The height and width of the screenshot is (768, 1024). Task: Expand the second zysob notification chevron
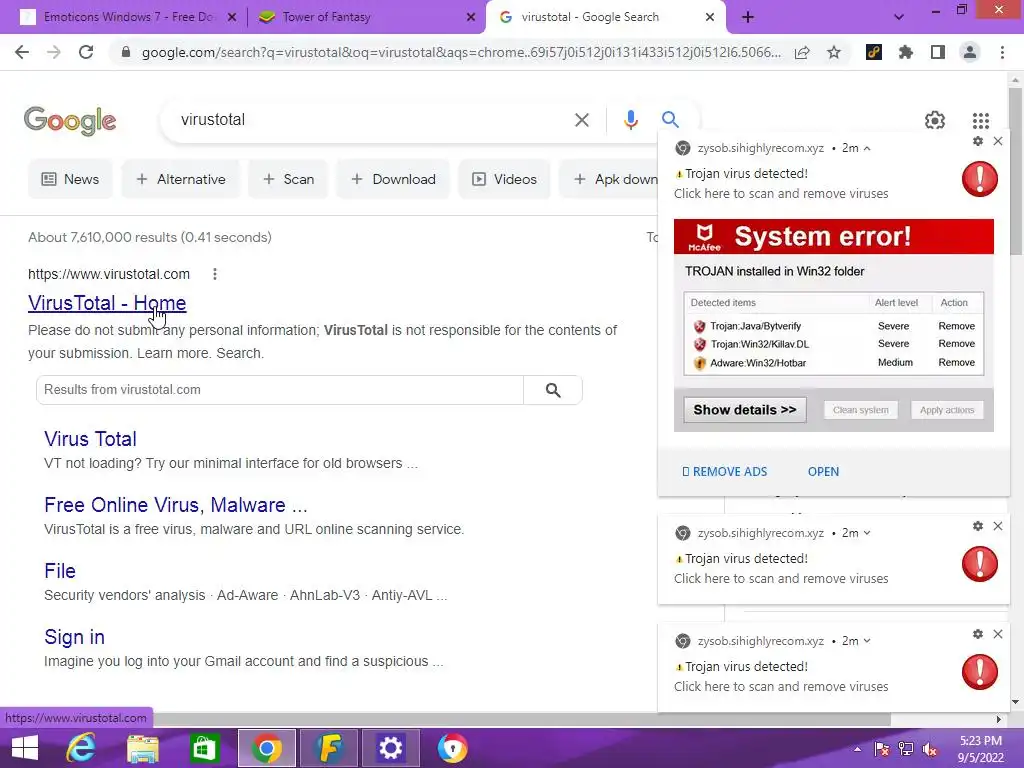click(x=867, y=533)
